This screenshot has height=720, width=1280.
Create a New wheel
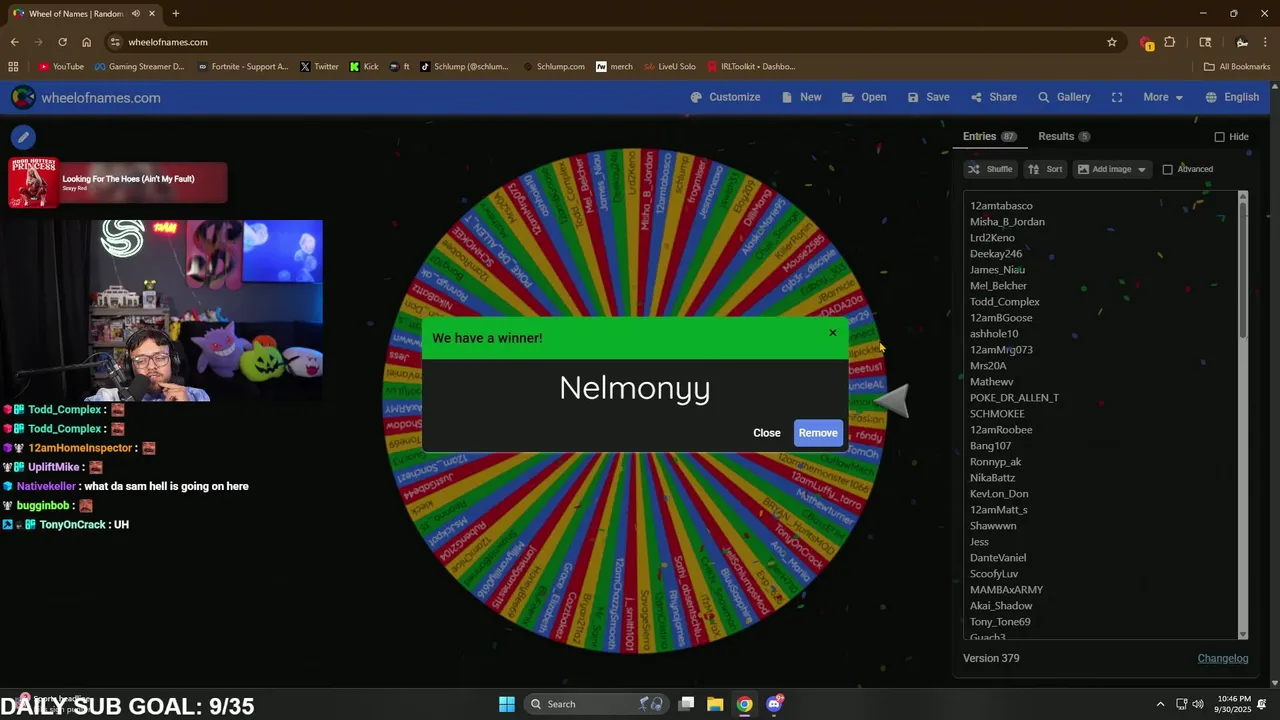click(801, 97)
